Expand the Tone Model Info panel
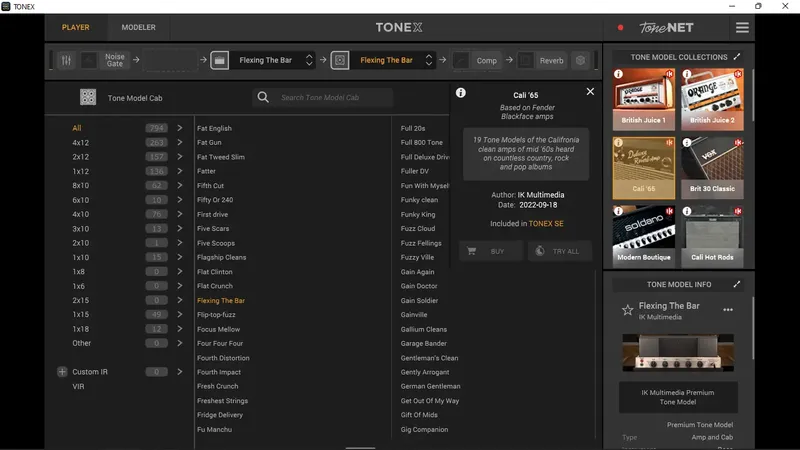 point(737,284)
